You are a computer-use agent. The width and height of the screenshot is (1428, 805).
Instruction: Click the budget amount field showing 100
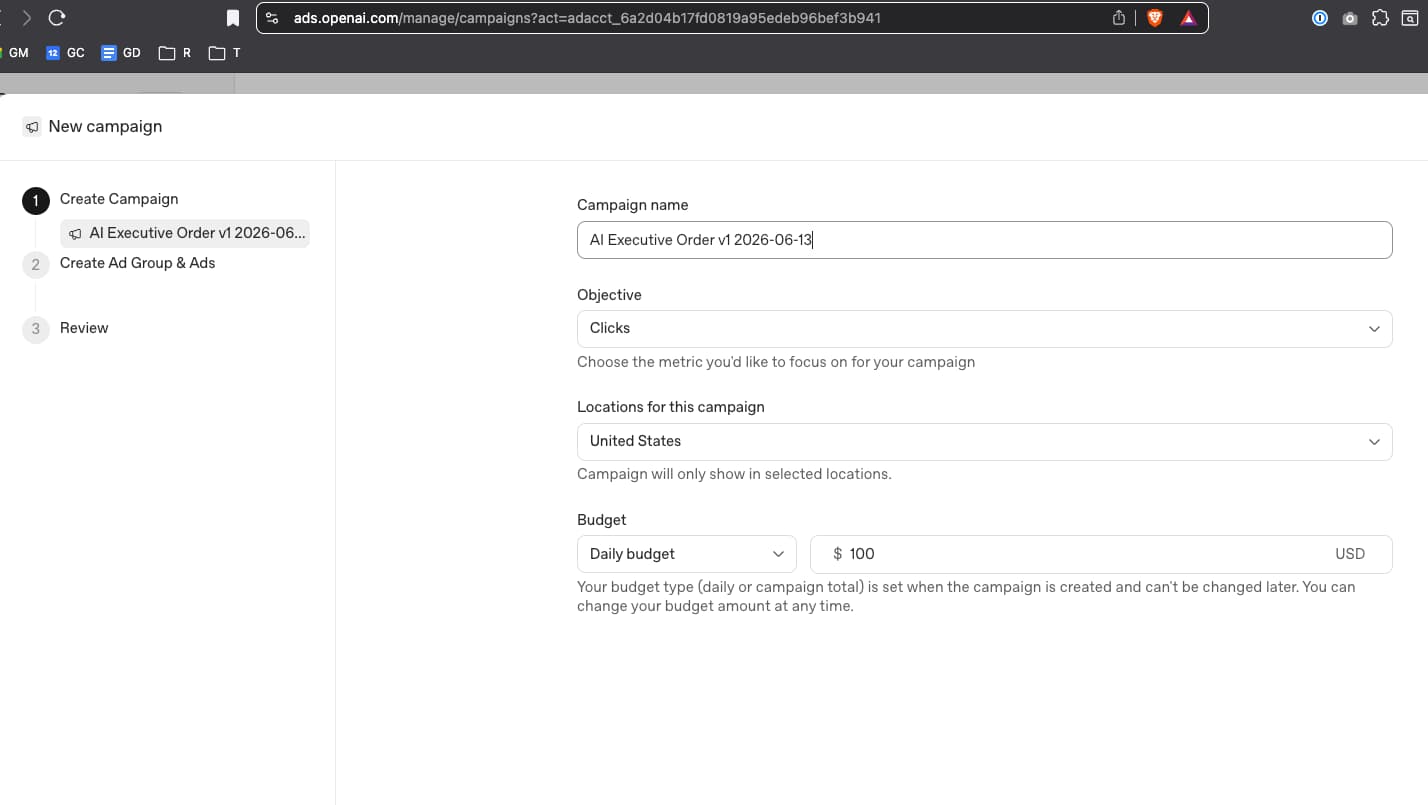click(1101, 554)
